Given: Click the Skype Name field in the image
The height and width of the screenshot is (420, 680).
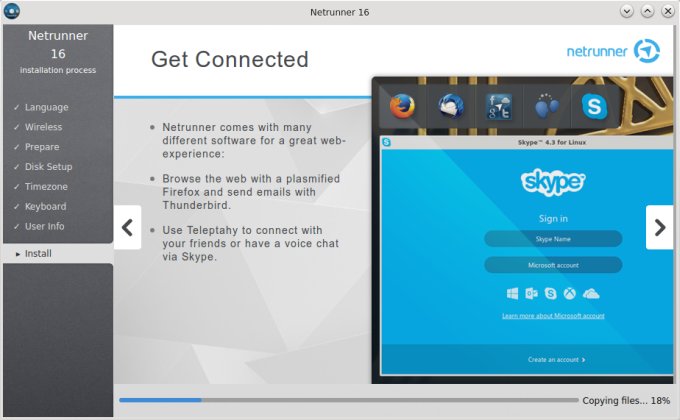Looking at the screenshot, I should point(553,239).
